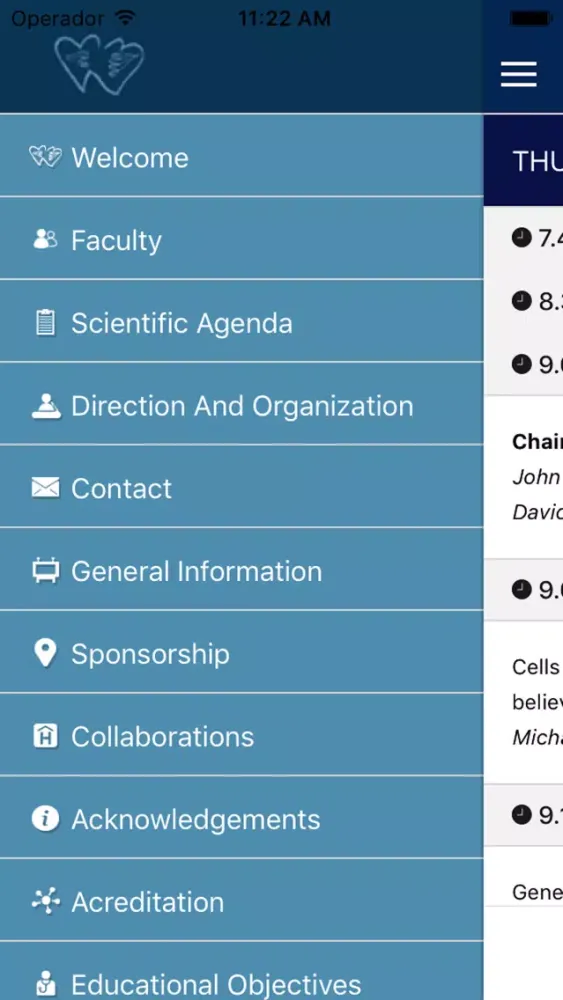Tap the screen icon by General Information

point(45,571)
